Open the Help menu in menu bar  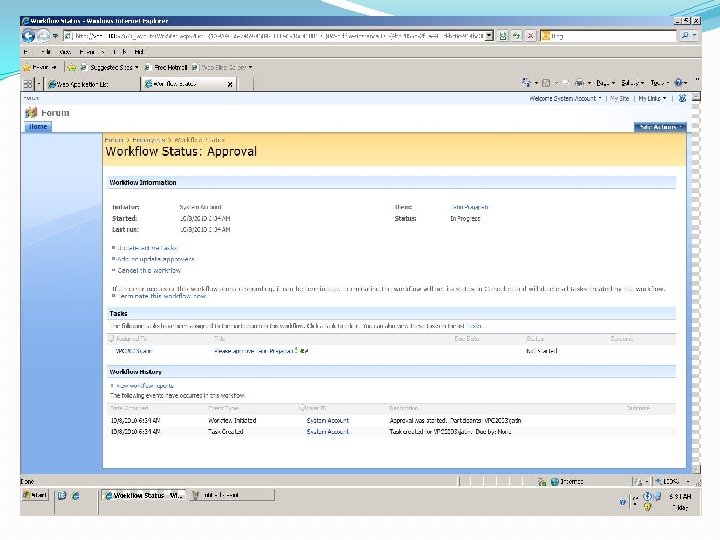(139, 52)
